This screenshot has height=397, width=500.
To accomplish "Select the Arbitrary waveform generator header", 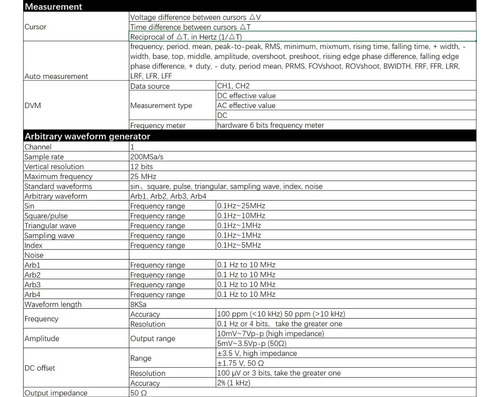I will [x=250, y=136].
